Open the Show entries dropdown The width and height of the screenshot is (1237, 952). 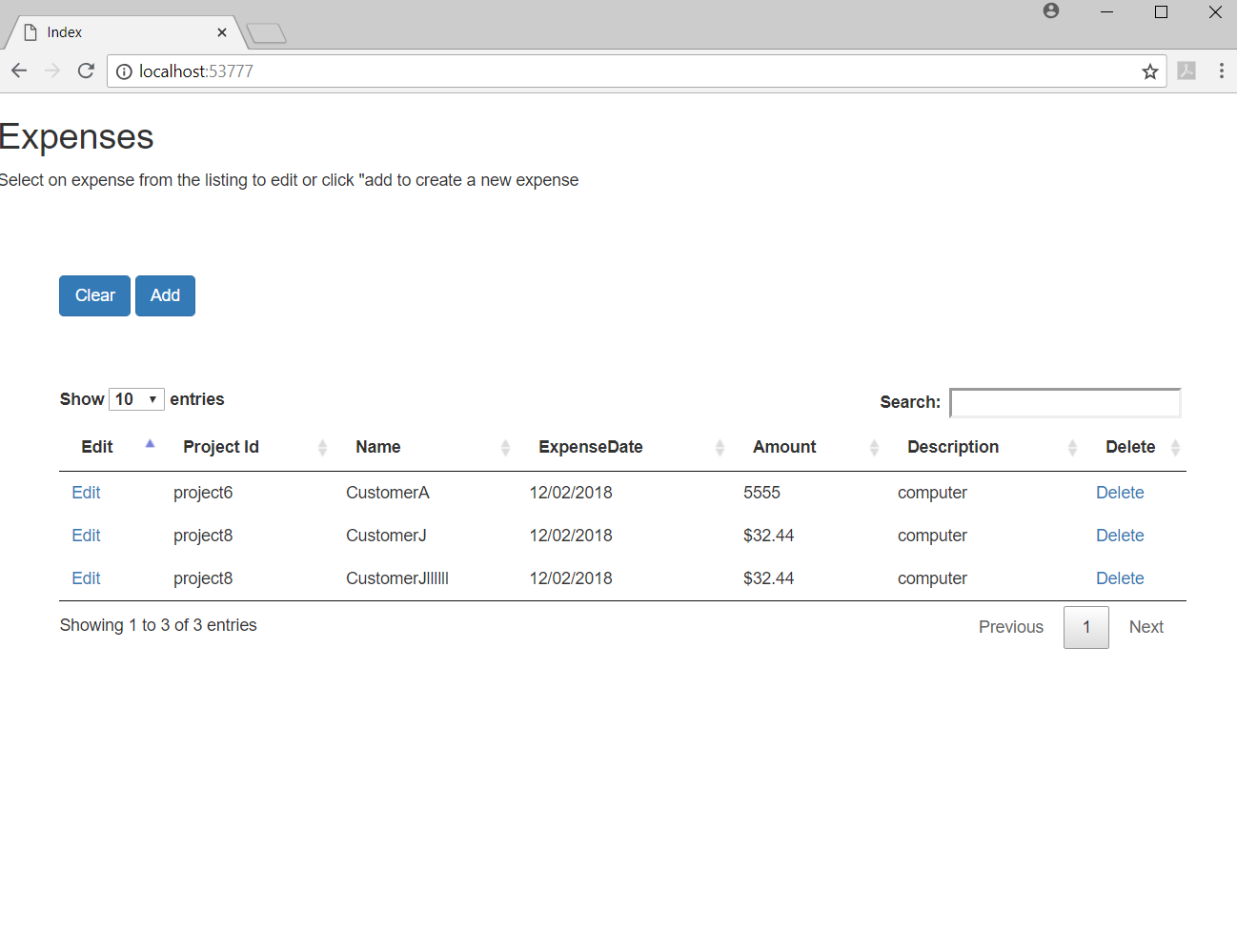click(x=136, y=398)
